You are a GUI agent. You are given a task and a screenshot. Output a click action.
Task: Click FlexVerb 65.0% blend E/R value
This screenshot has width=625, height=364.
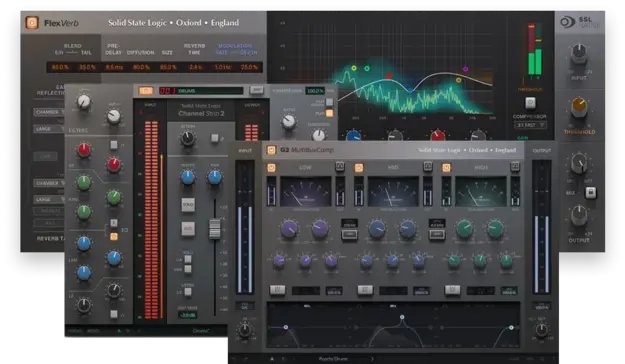(x=60, y=67)
